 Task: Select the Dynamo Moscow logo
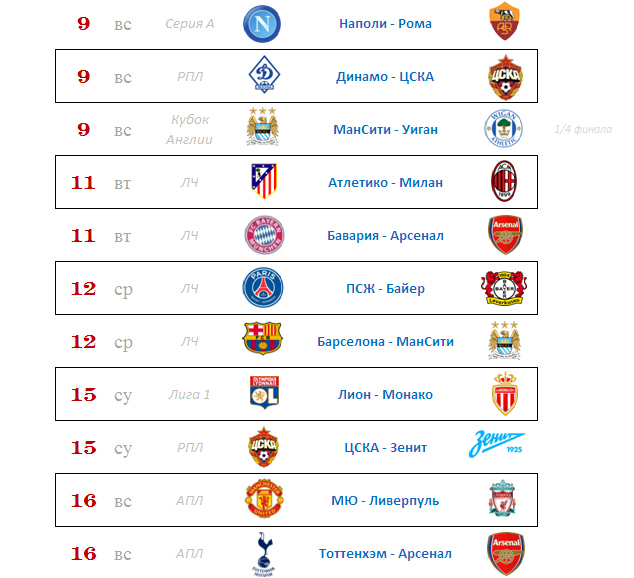[x=262, y=76]
